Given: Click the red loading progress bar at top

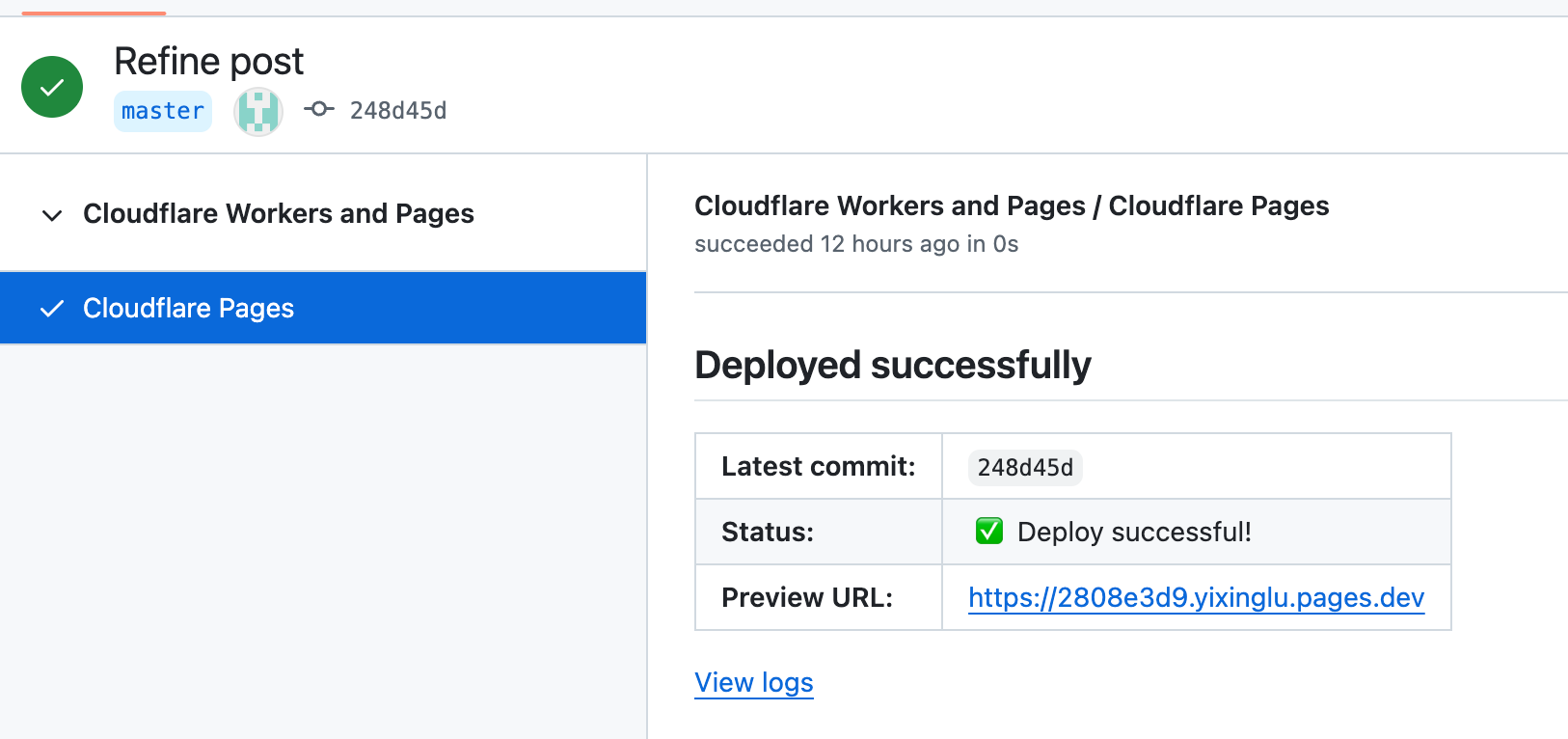Looking at the screenshot, I should pos(94,13).
